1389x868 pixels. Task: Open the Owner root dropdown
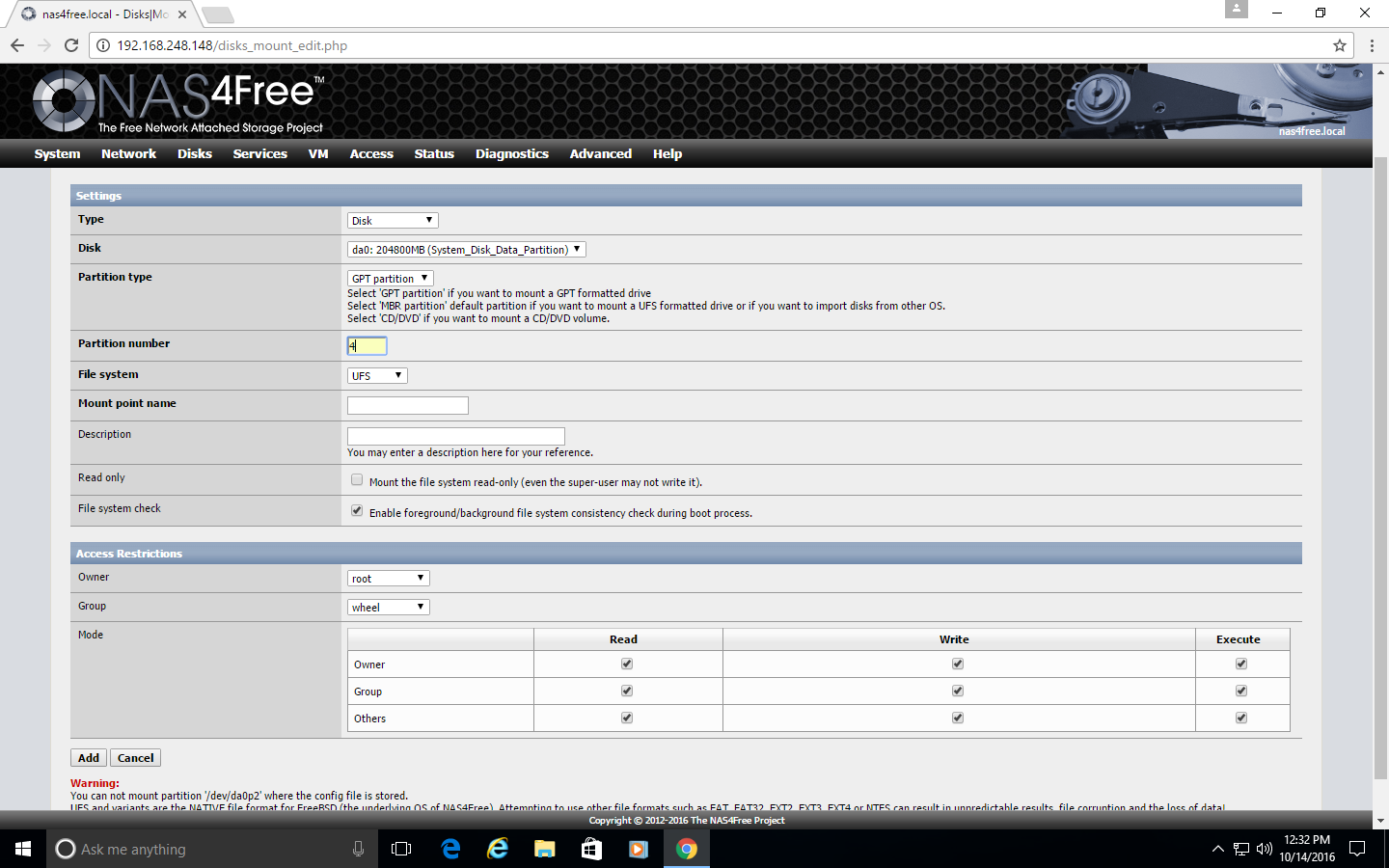[x=388, y=579]
